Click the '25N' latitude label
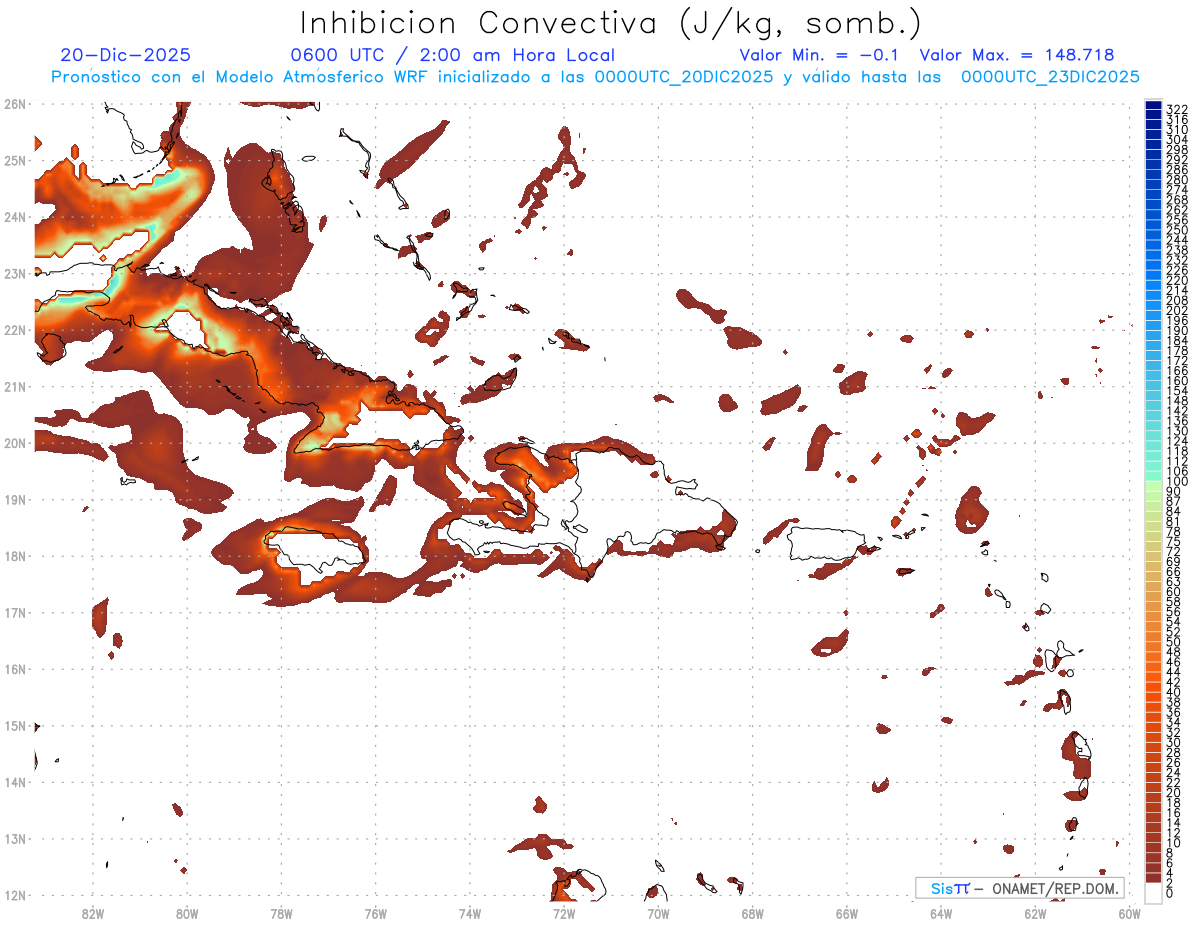This screenshot has width=1200, height=927. click(x=15, y=160)
